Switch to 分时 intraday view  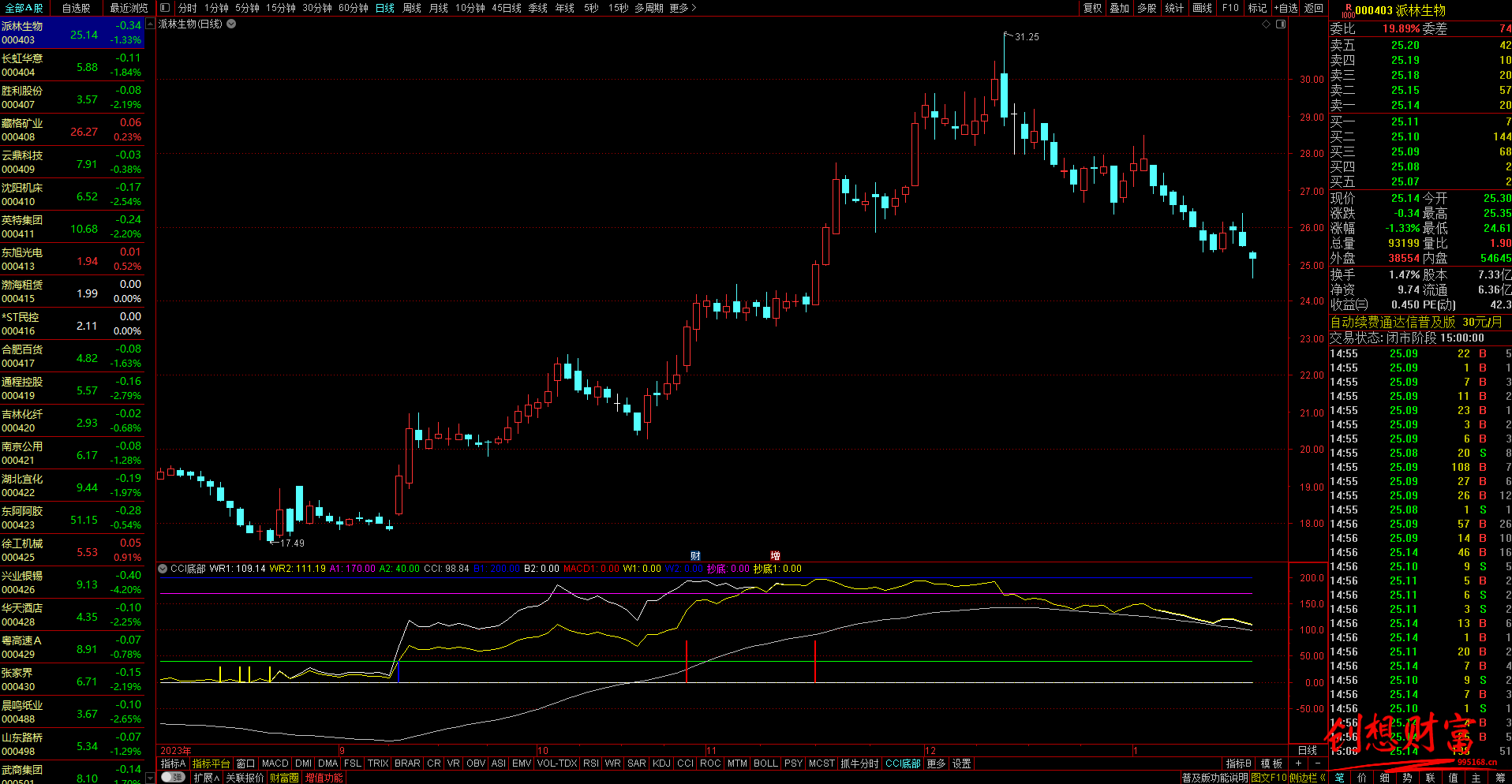[187, 8]
